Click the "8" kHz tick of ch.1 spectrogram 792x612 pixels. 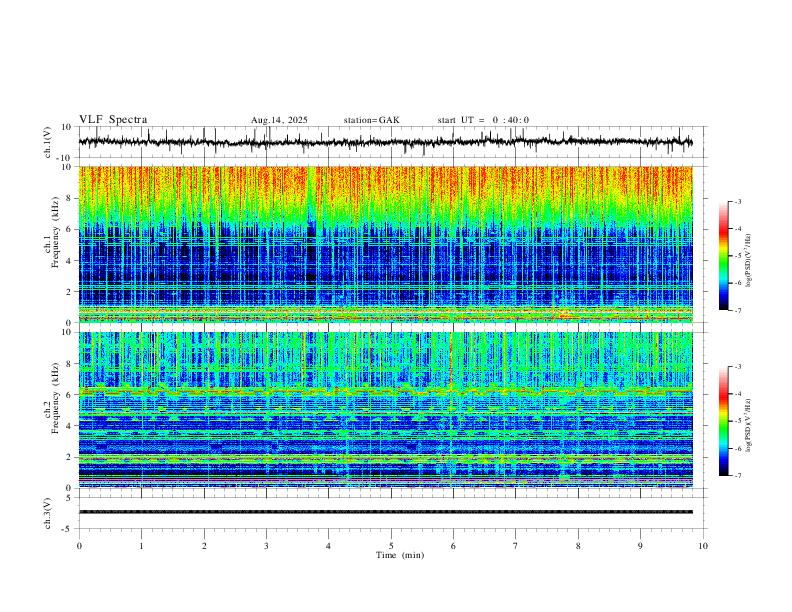(x=69, y=198)
